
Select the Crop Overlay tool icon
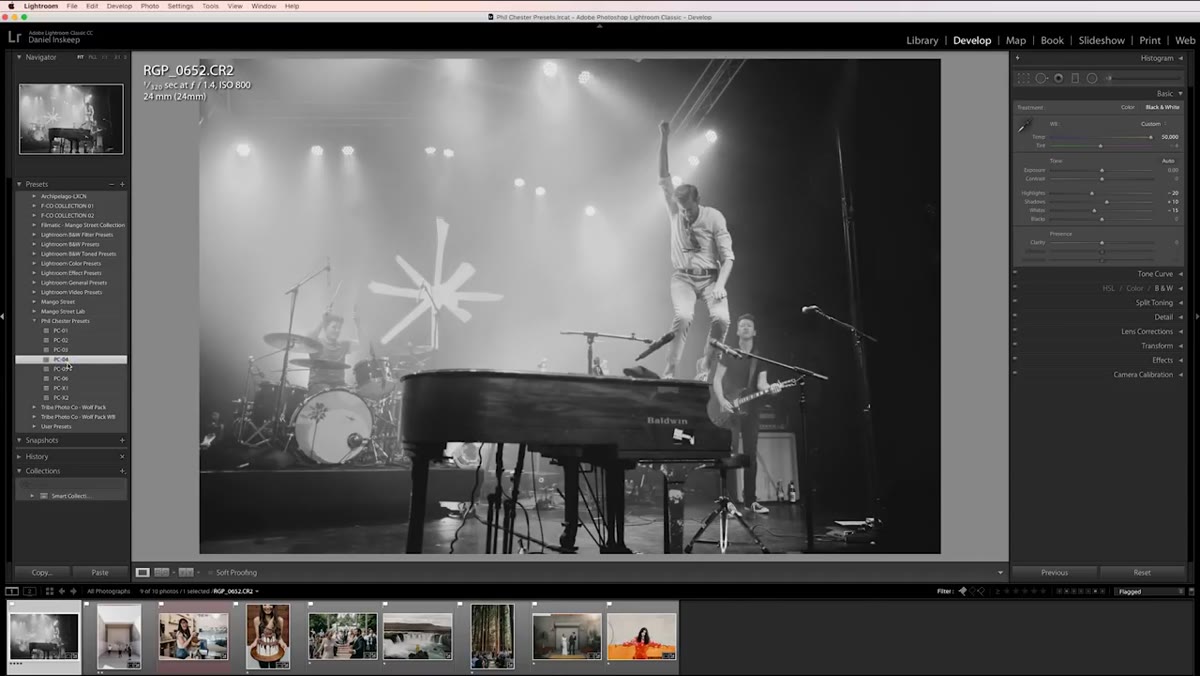(x=1023, y=78)
